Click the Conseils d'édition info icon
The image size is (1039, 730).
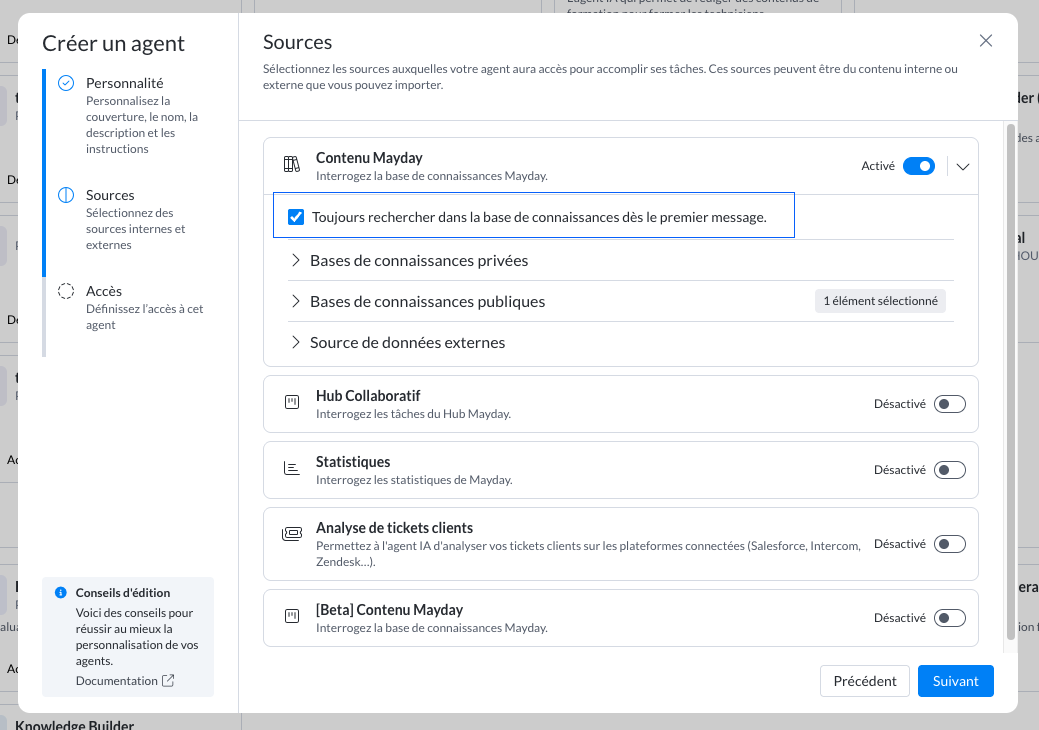61,592
